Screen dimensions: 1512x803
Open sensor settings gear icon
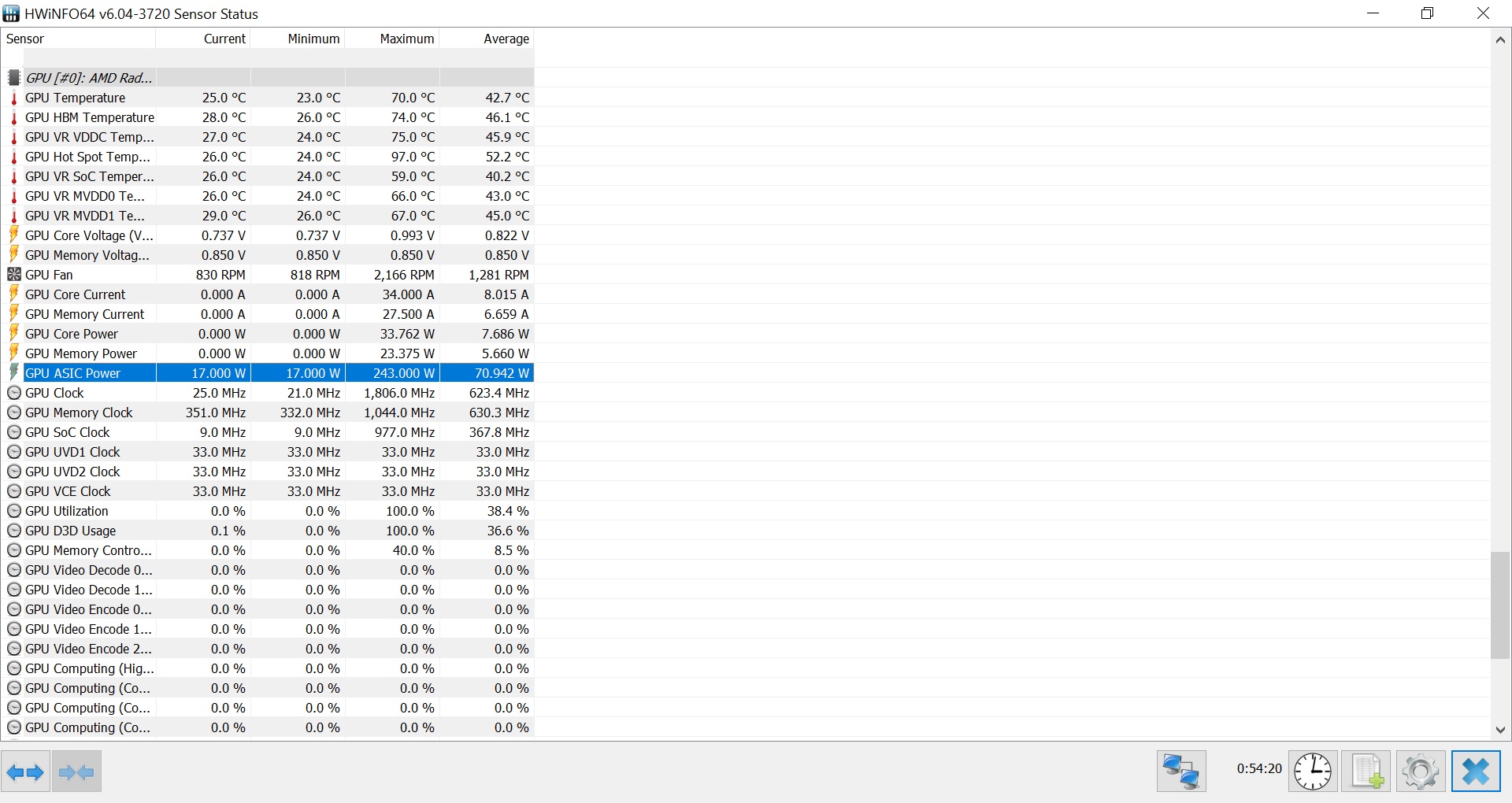coord(1421,772)
